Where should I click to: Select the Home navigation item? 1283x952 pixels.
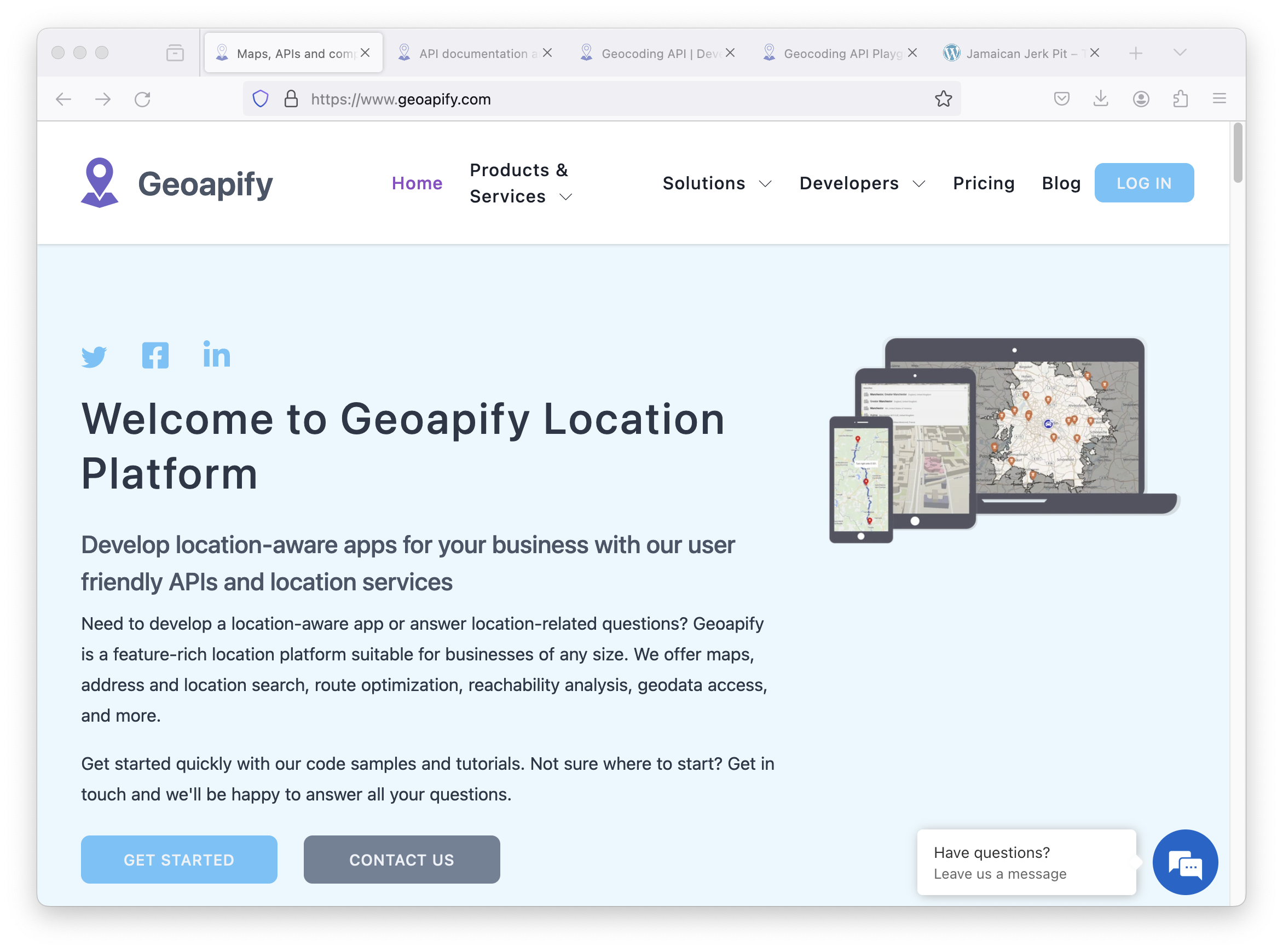(x=417, y=183)
